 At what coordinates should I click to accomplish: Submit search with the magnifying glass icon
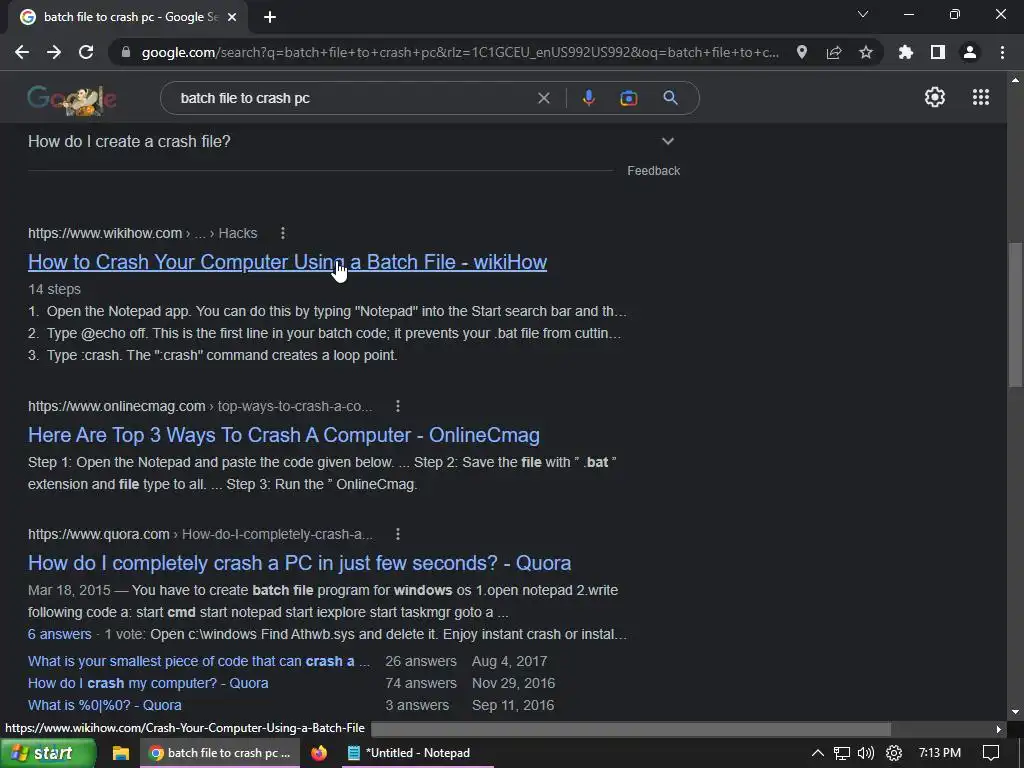pyautogui.click(x=670, y=98)
